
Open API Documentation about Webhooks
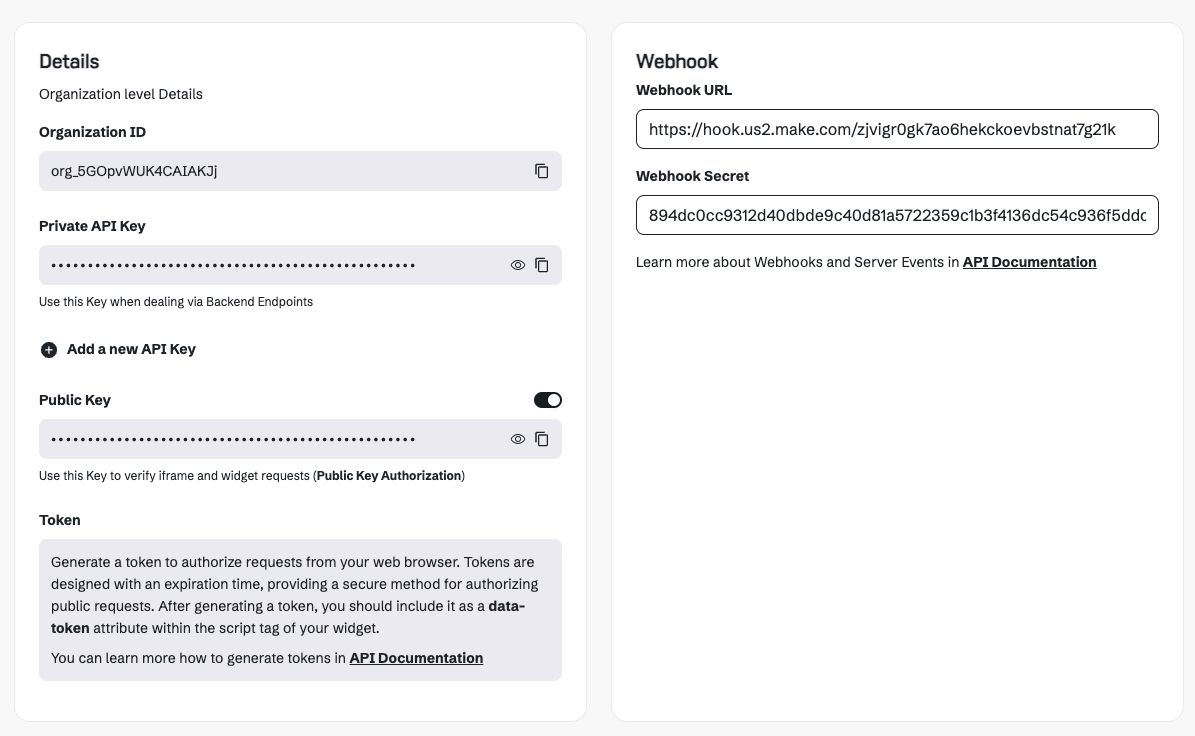1029,262
